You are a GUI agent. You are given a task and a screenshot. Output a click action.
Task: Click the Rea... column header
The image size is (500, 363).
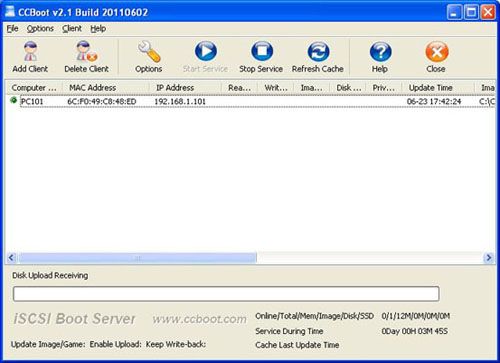pyautogui.click(x=239, y=88)
